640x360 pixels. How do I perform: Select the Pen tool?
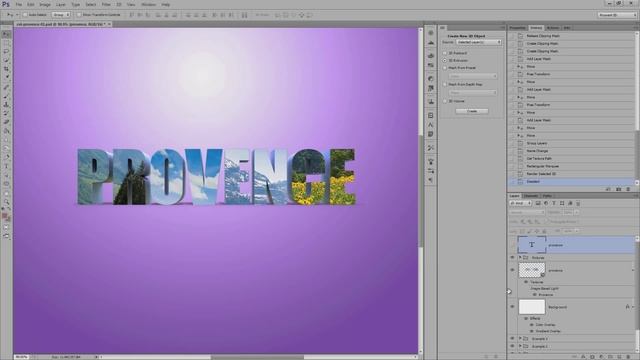pyautogui.click(x=6, y=157)
